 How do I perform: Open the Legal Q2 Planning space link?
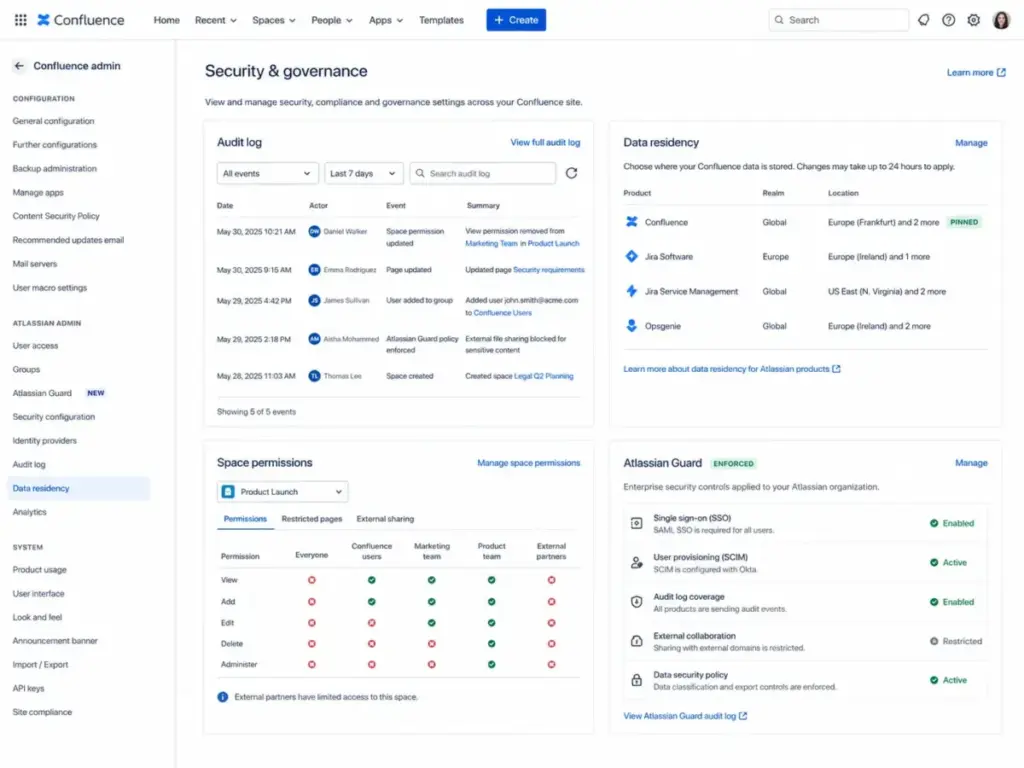(x=543, y=376)
